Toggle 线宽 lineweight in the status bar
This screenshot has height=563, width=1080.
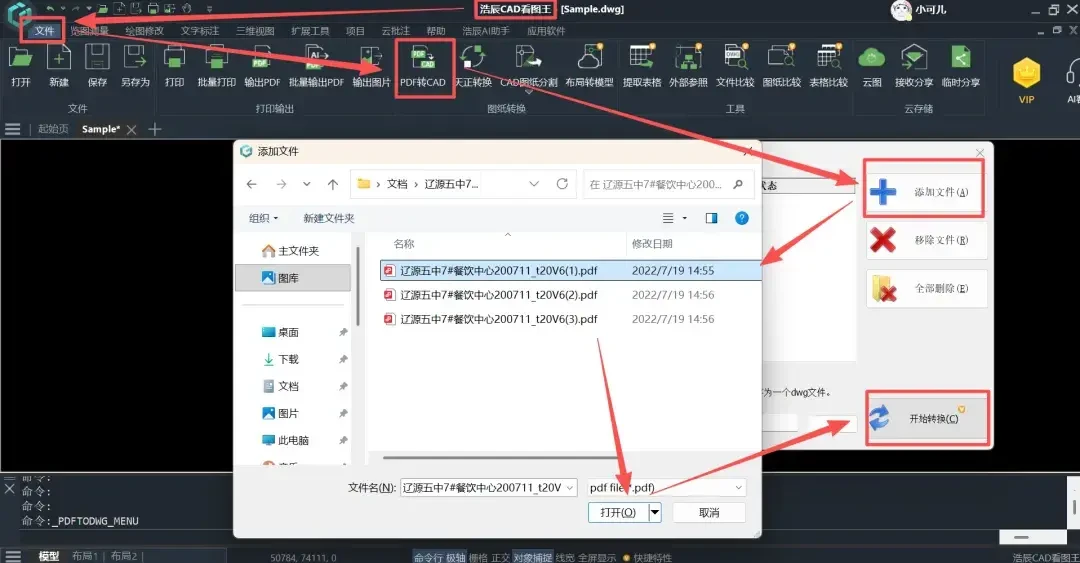pyautogui.click(x=565, y=557)
